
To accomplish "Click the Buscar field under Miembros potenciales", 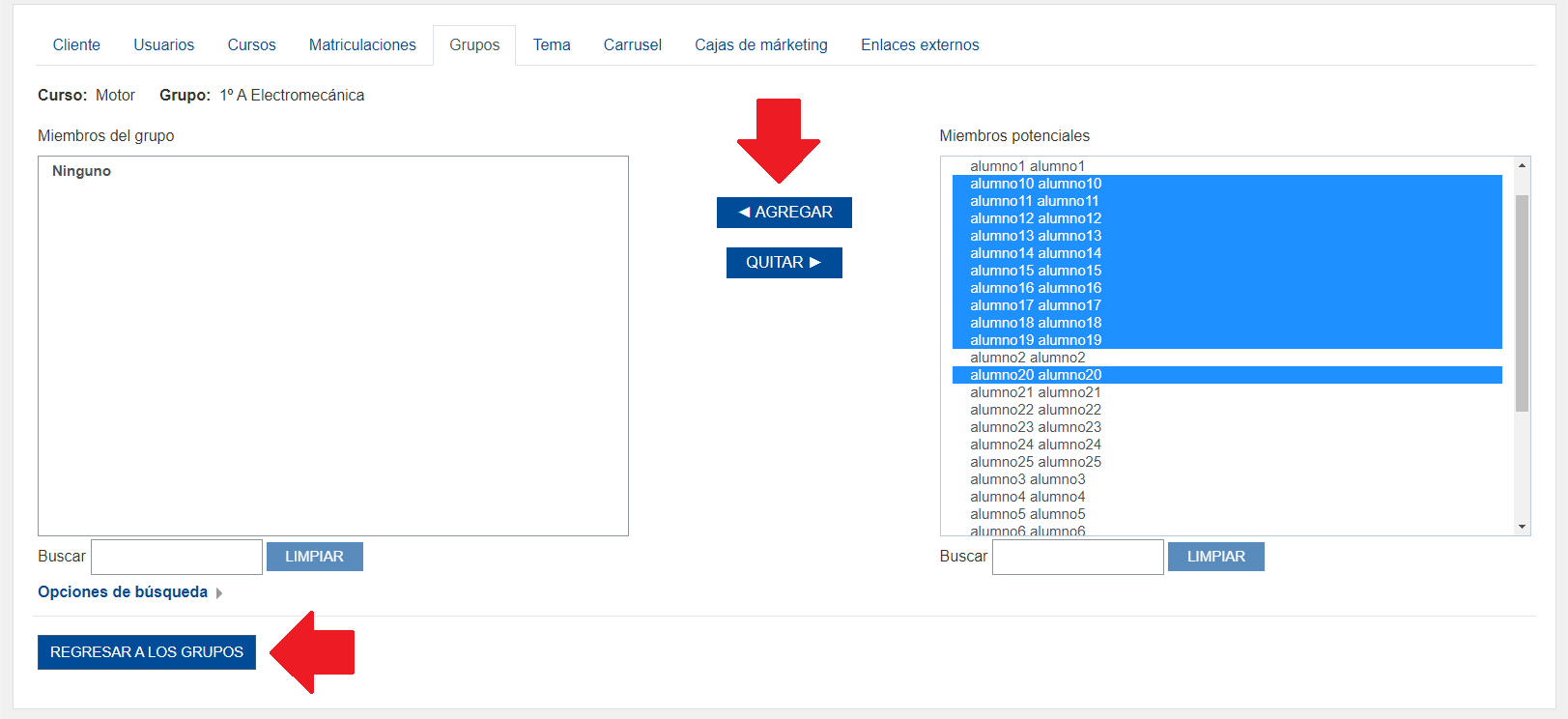I will [1077, 557].
